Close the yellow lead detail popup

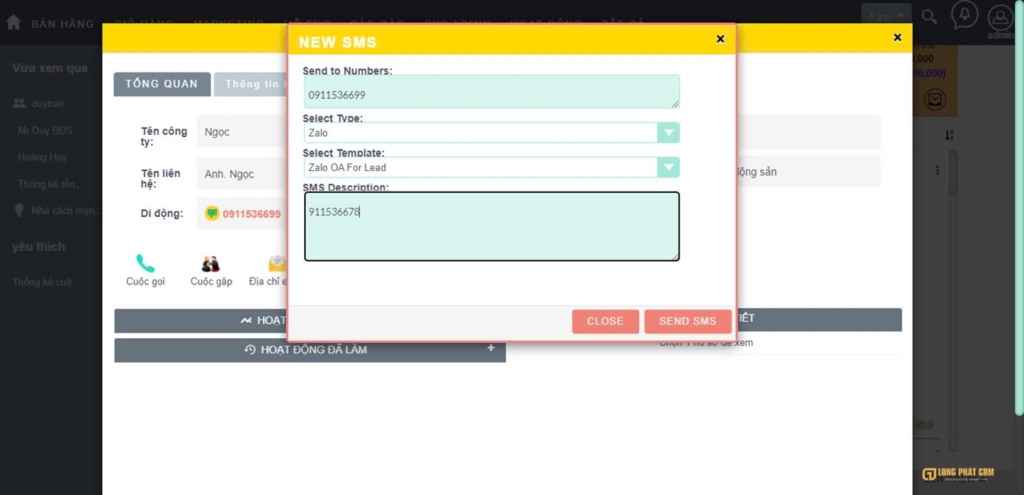(897, 38)
